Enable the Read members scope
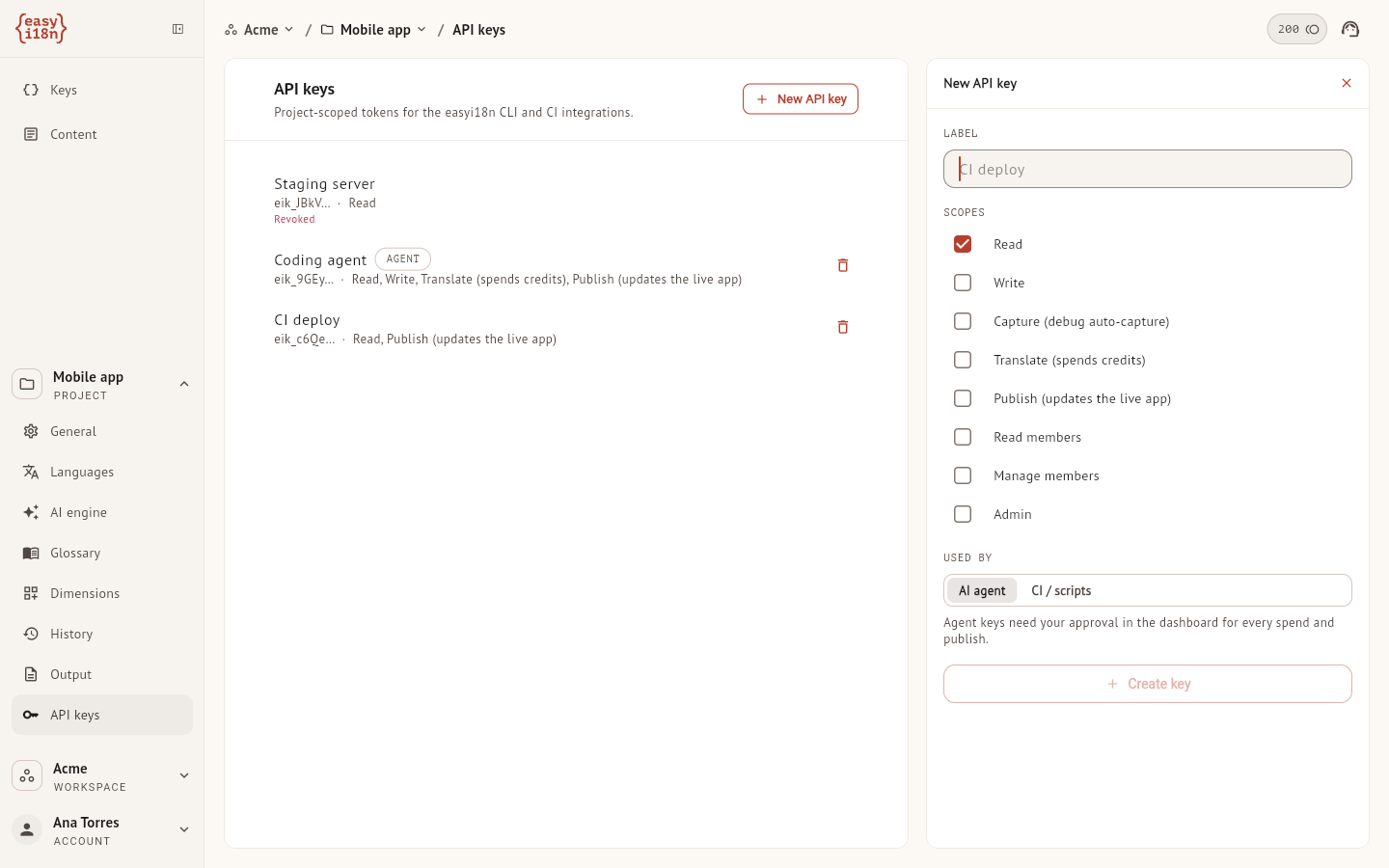The width and height of the screenshot is (1389, 868). [963, 437]
